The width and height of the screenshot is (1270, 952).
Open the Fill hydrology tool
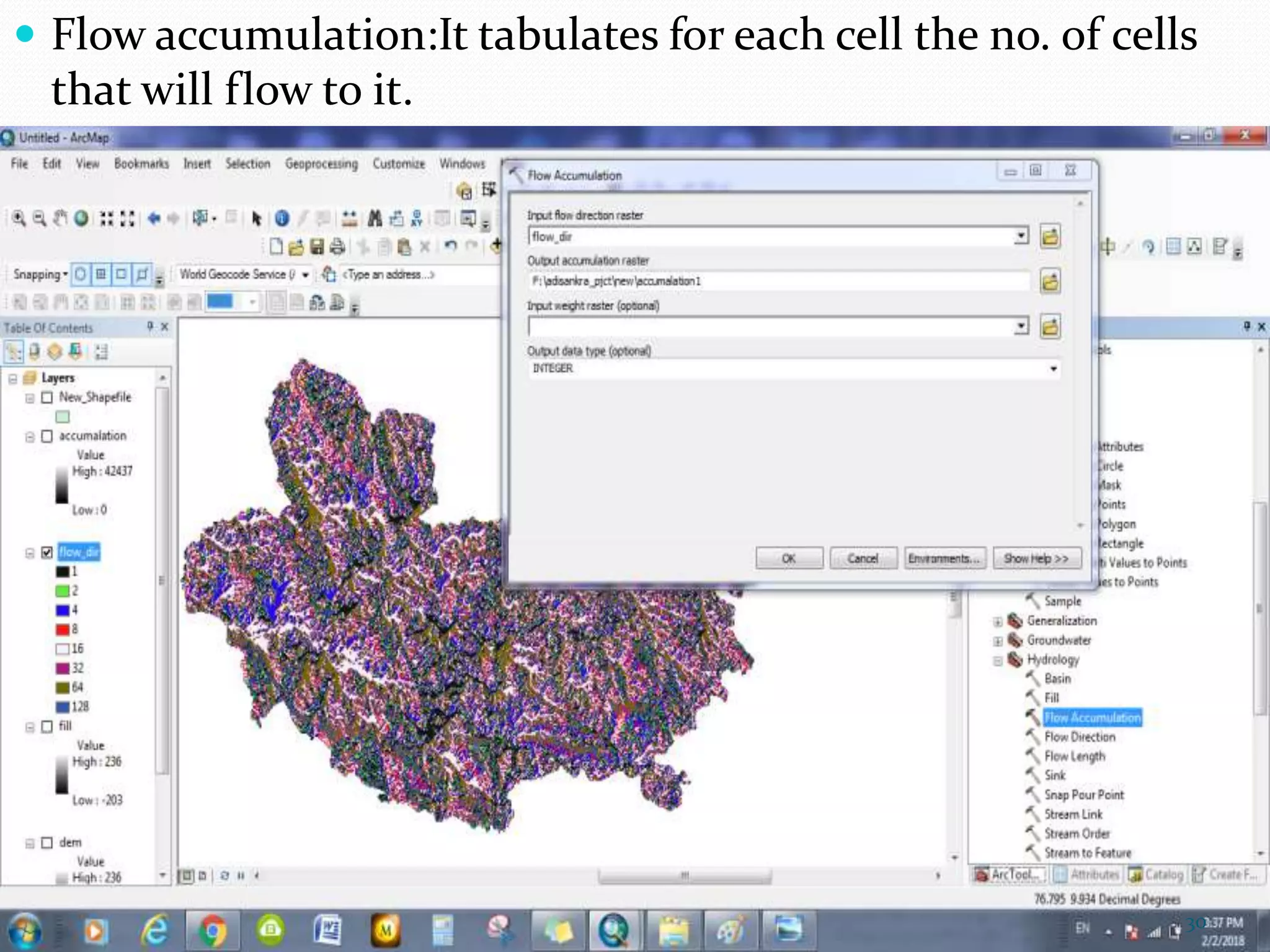1052,698
